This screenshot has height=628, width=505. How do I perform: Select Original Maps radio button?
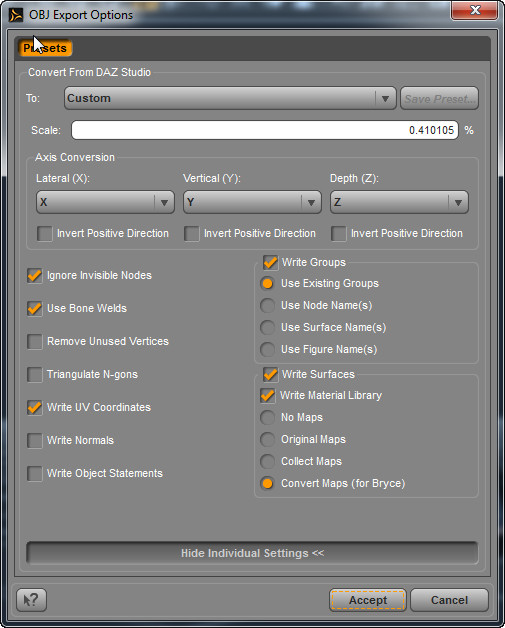[x=267, y=439]
